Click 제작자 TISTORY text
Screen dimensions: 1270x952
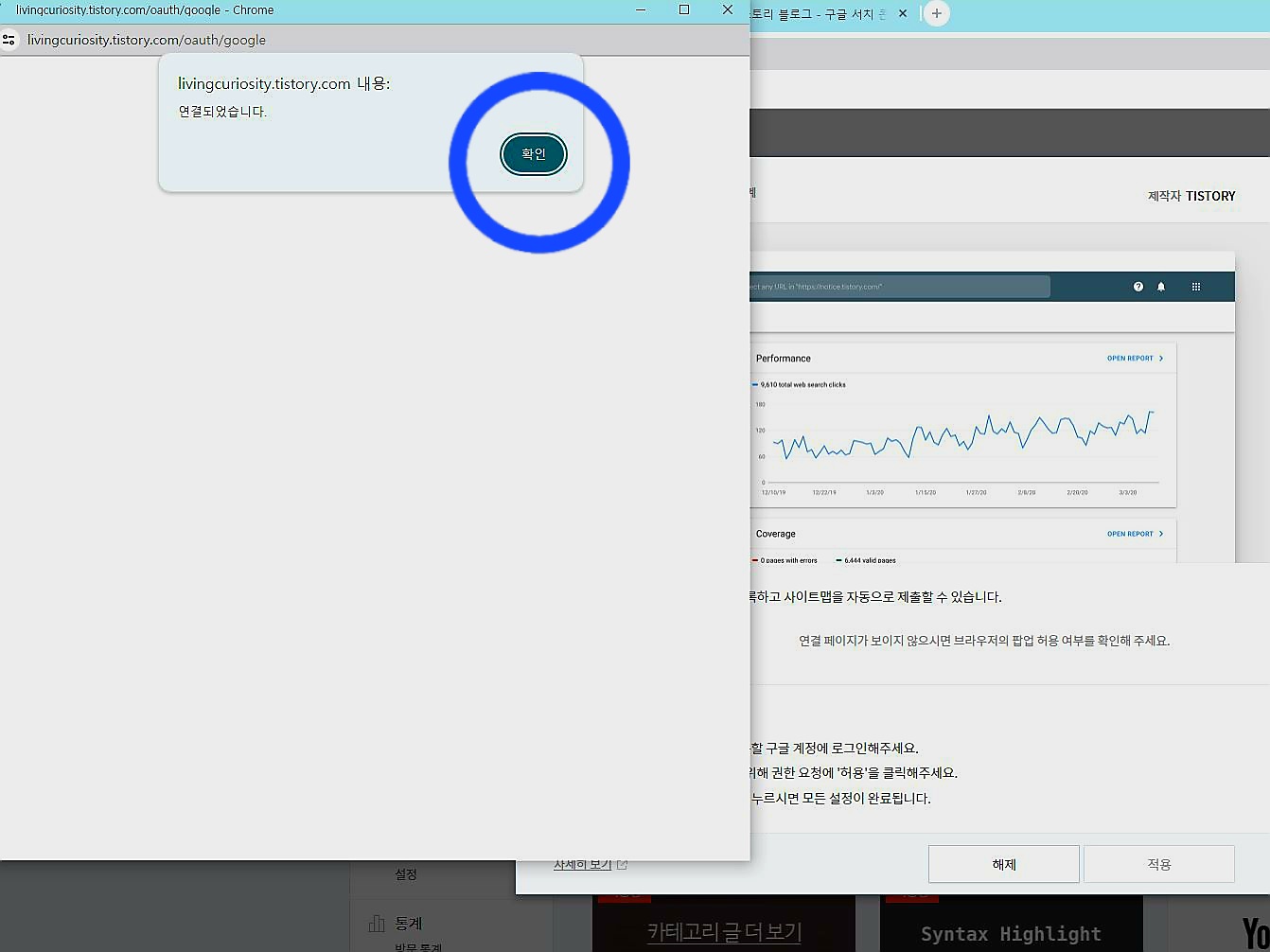[1191, 196]
